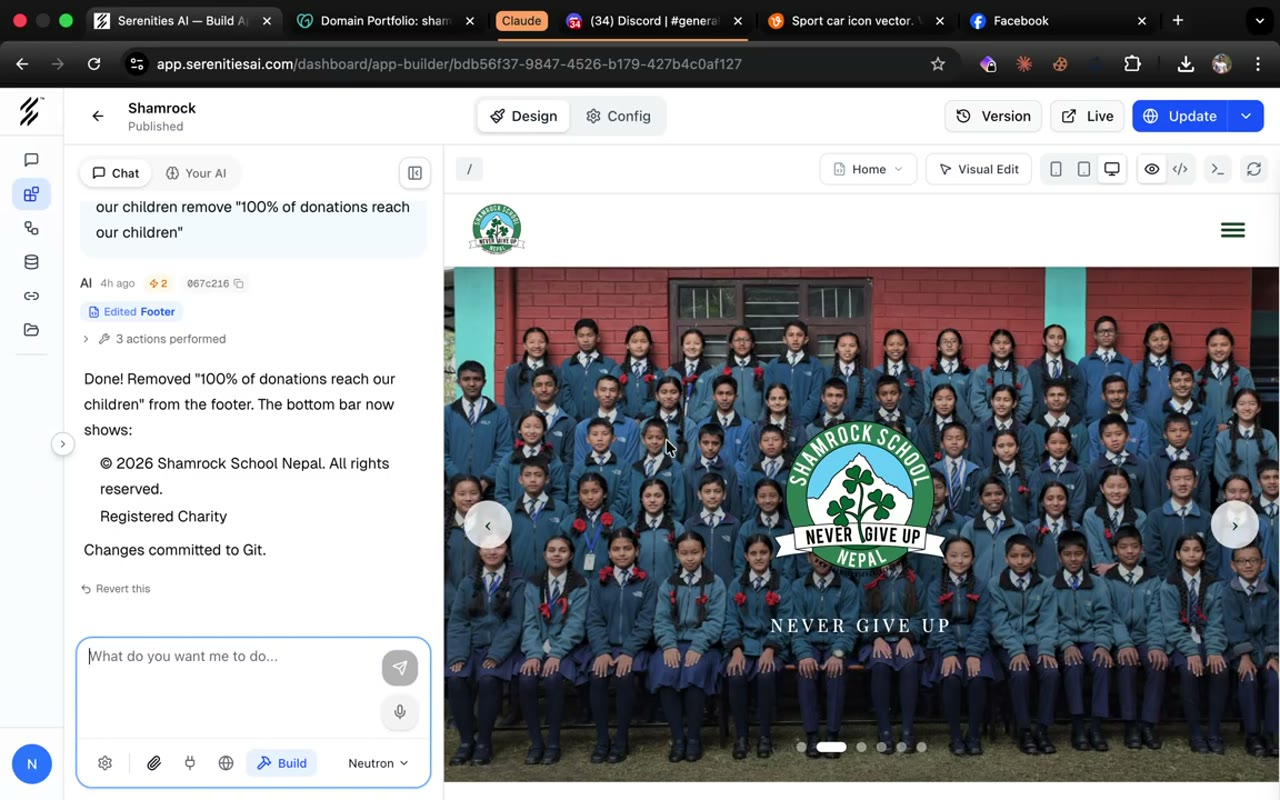Select the first carousel dot indicator

pos(801,746)
